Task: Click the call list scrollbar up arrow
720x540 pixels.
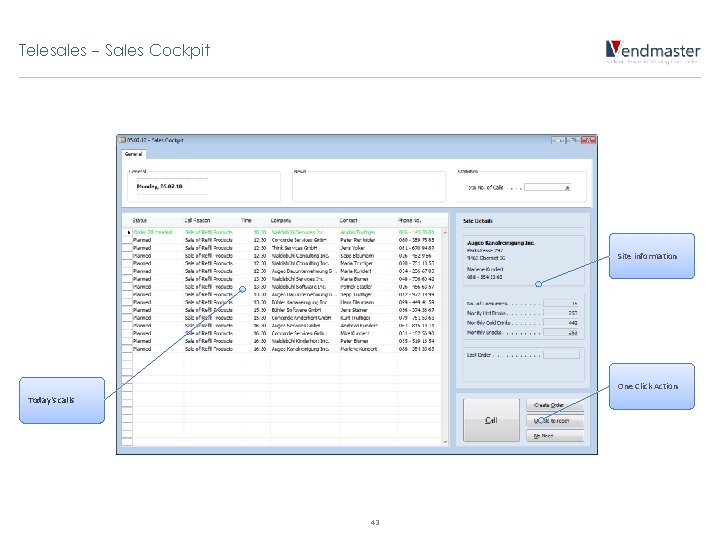Action: 445,232
